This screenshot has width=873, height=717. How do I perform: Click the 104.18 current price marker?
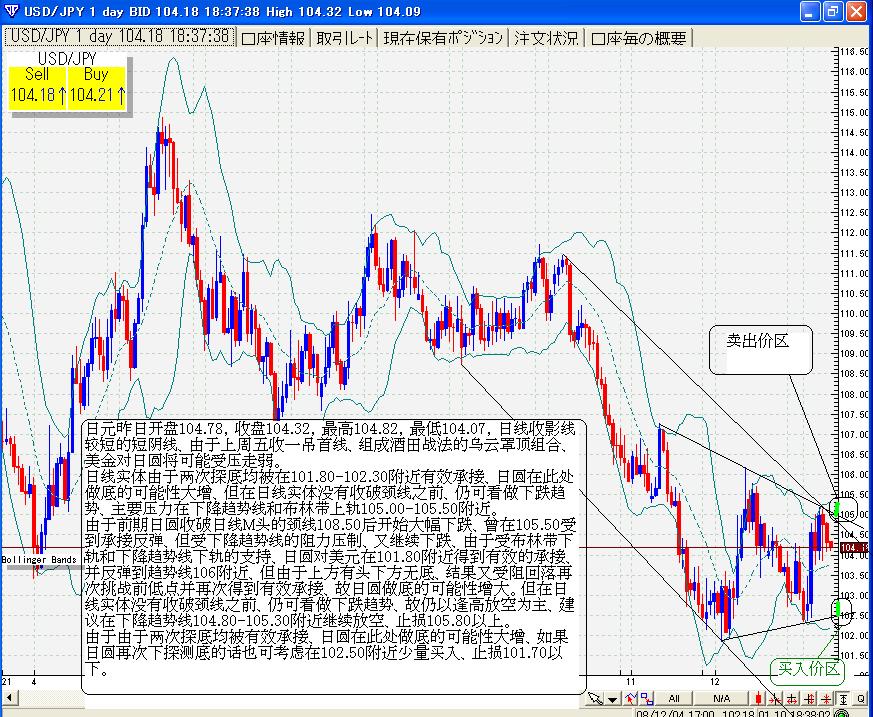854,548
